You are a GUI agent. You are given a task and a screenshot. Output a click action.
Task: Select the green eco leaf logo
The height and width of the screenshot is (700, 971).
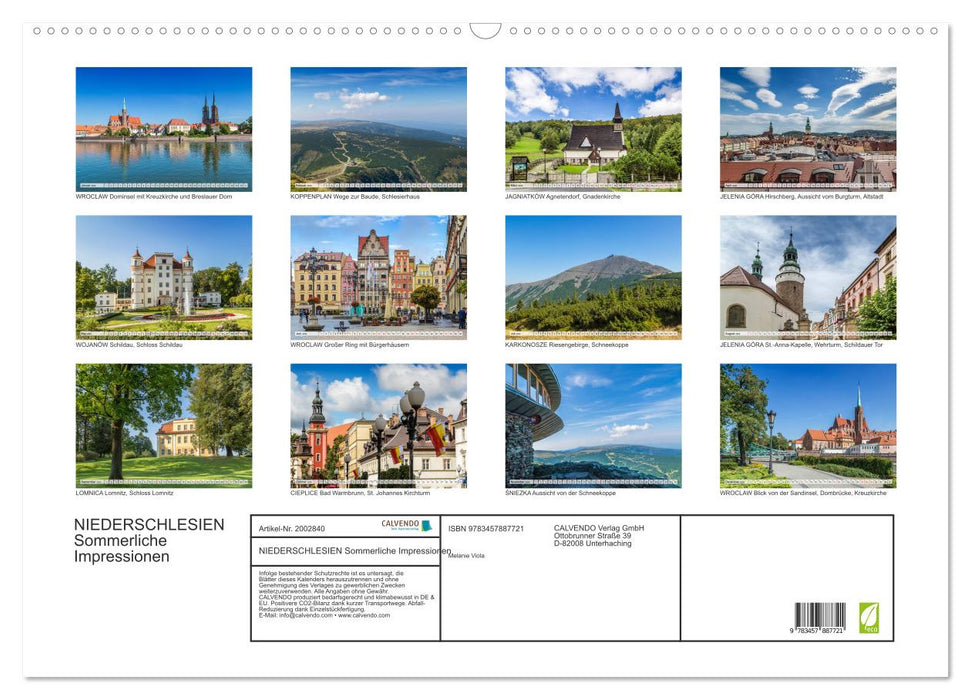[x=869, y=616]
